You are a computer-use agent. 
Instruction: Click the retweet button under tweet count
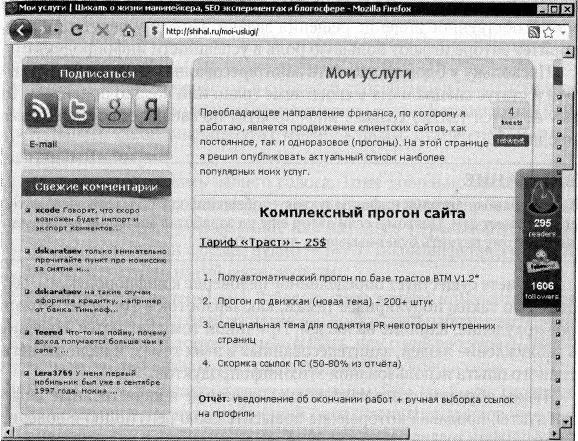pyautogui.click(x=511, y=140)
